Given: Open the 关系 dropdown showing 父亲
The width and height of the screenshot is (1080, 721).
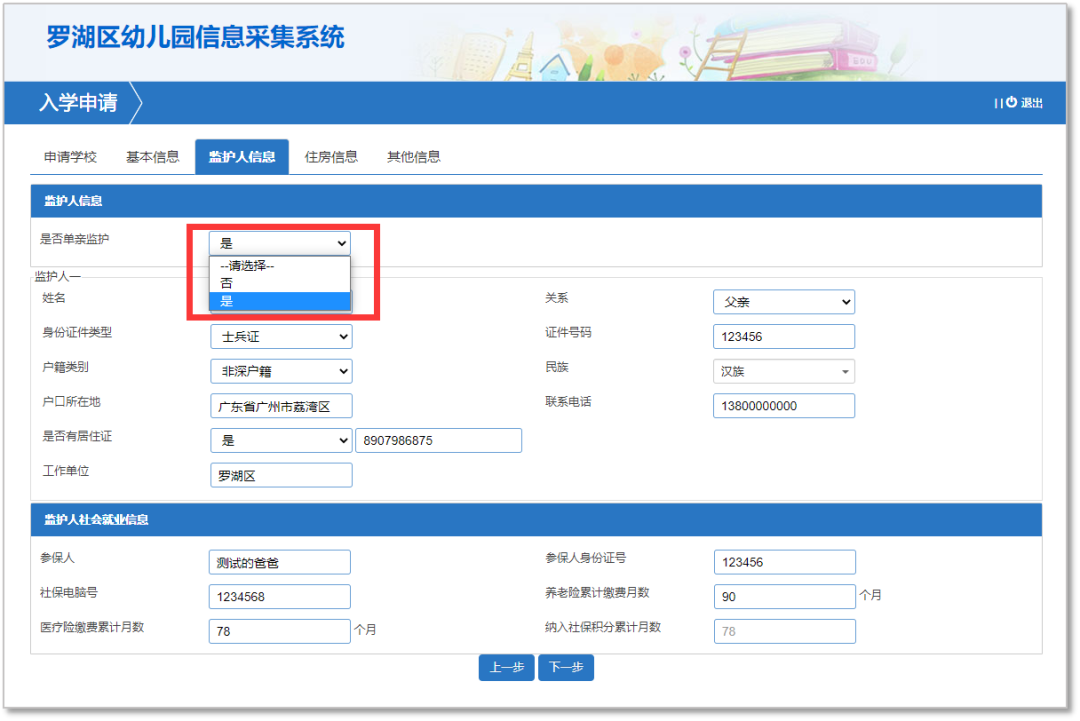Looking at the screenshot, I should pos(783,301).
